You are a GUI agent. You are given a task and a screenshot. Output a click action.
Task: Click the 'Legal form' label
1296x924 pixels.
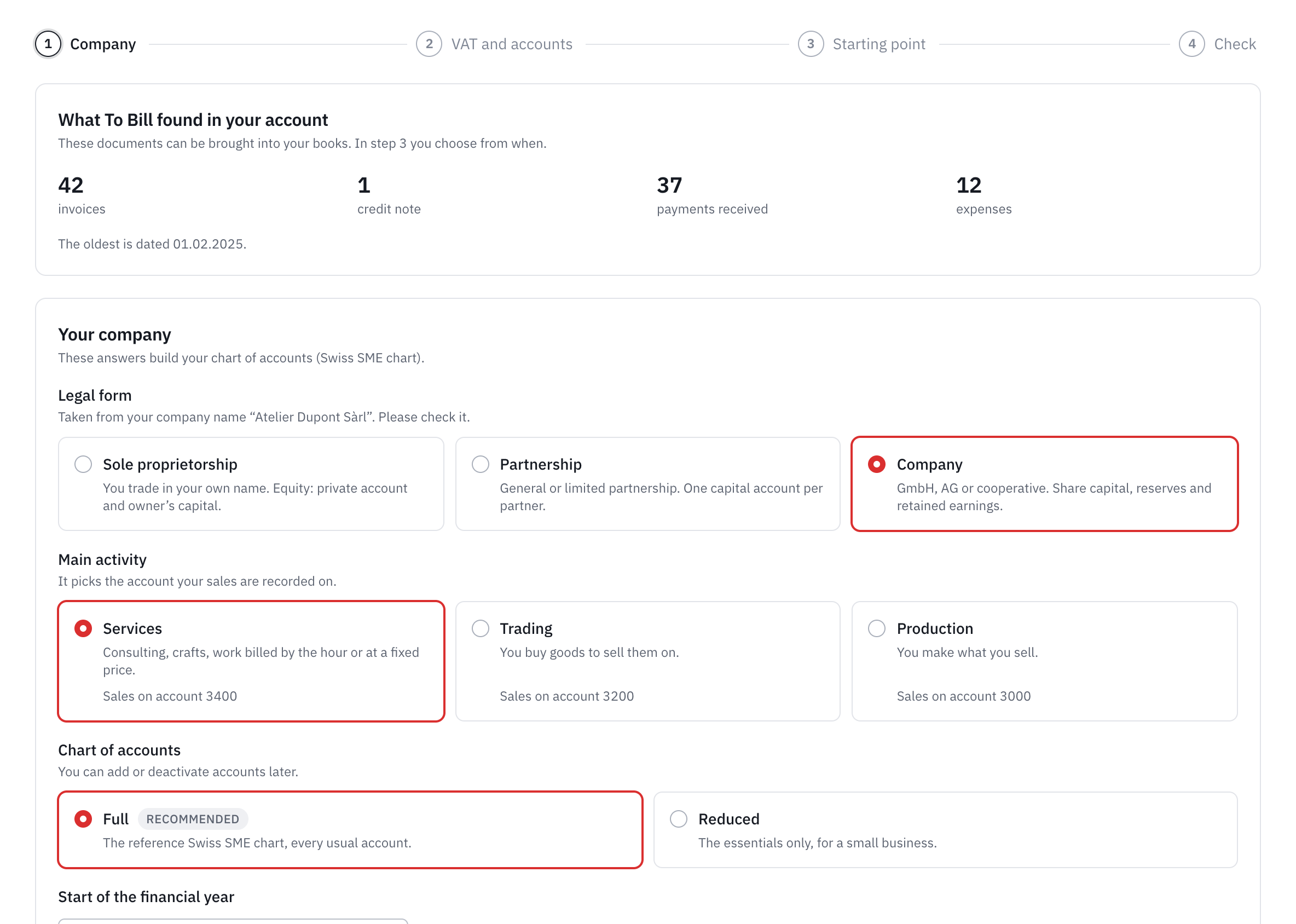tap(95, 395)
